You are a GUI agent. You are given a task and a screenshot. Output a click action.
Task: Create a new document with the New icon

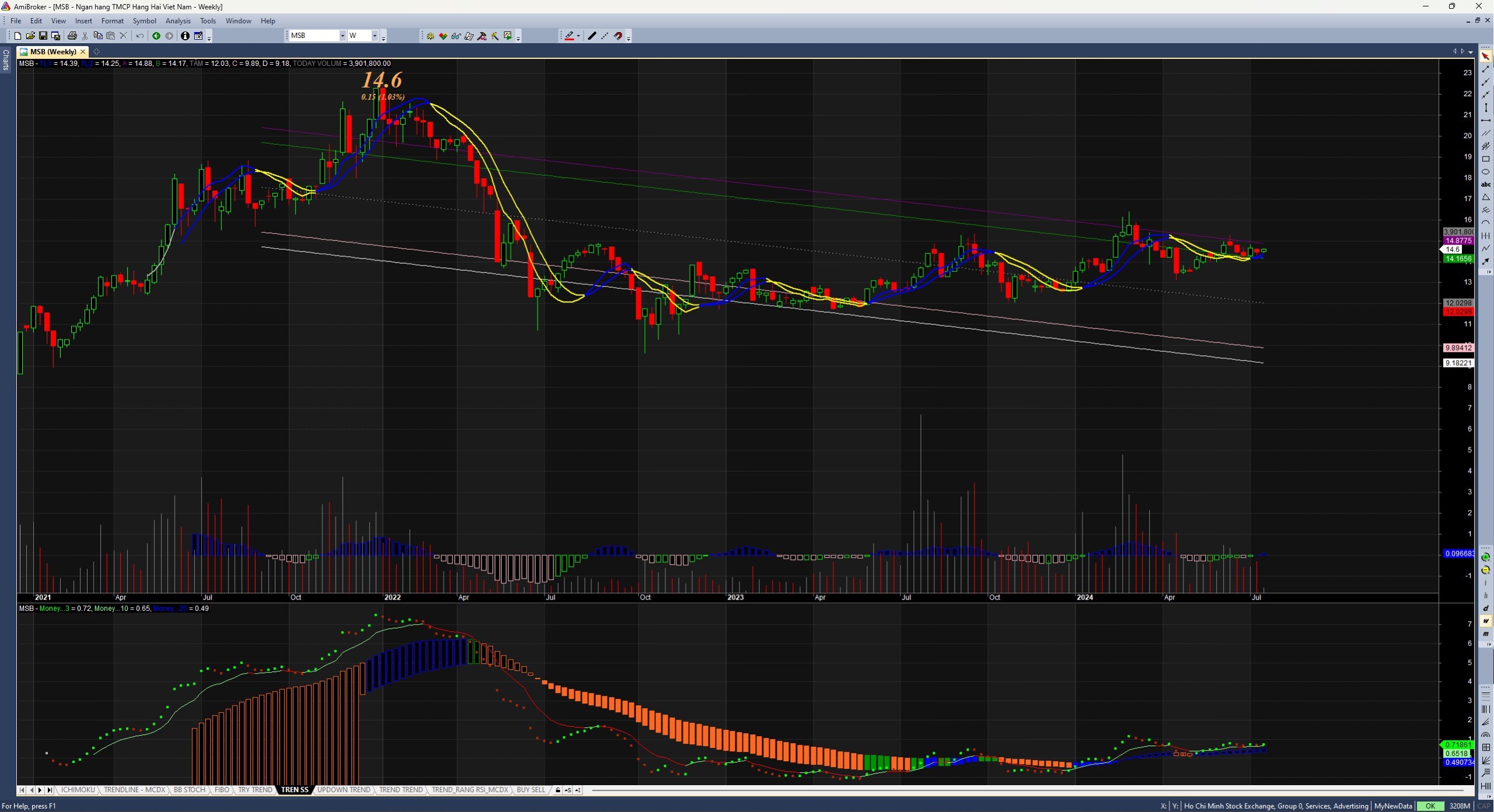coord(18,36)
